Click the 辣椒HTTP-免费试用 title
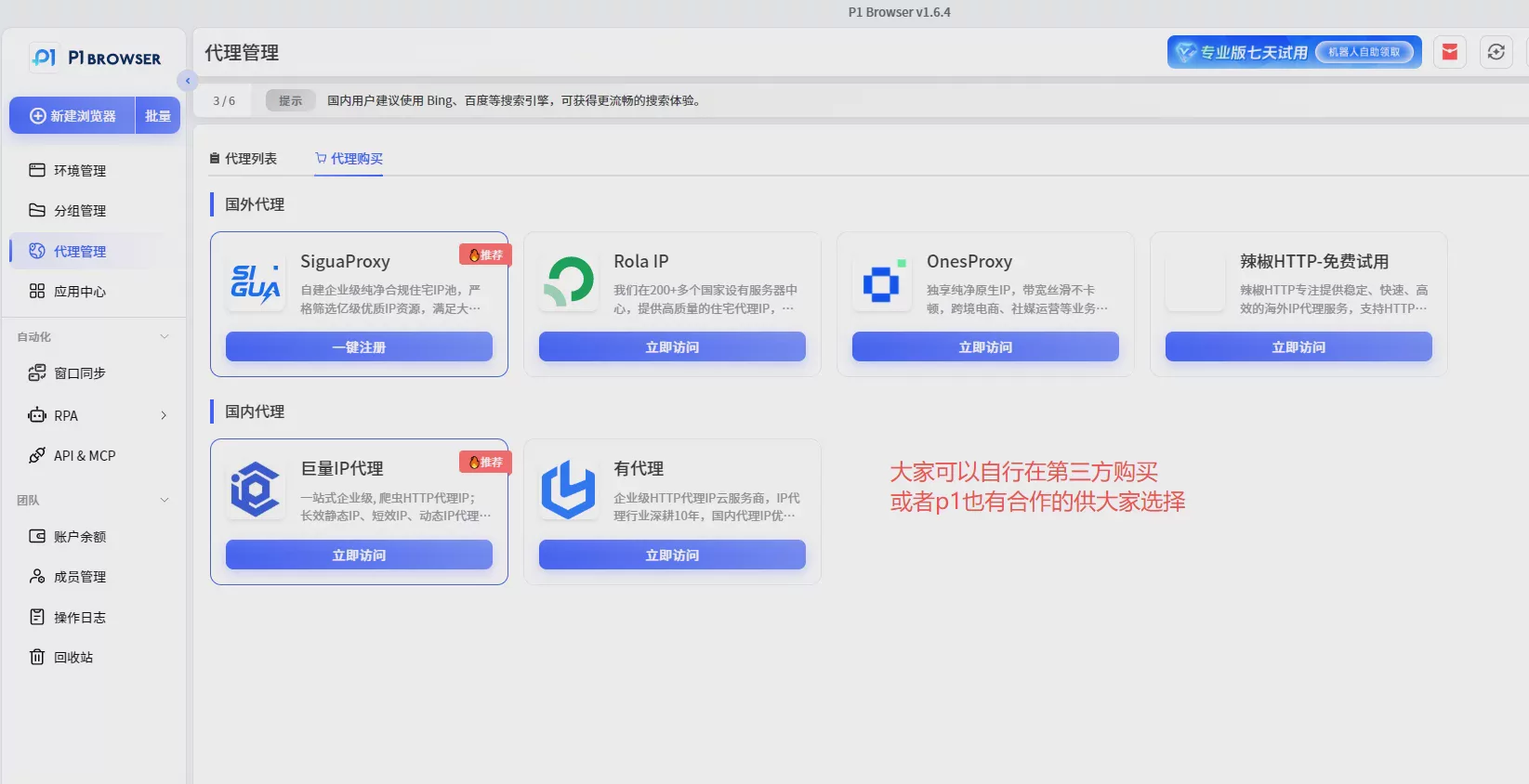The width and height of the screenshot is (1529, 784). point(1314,261)
